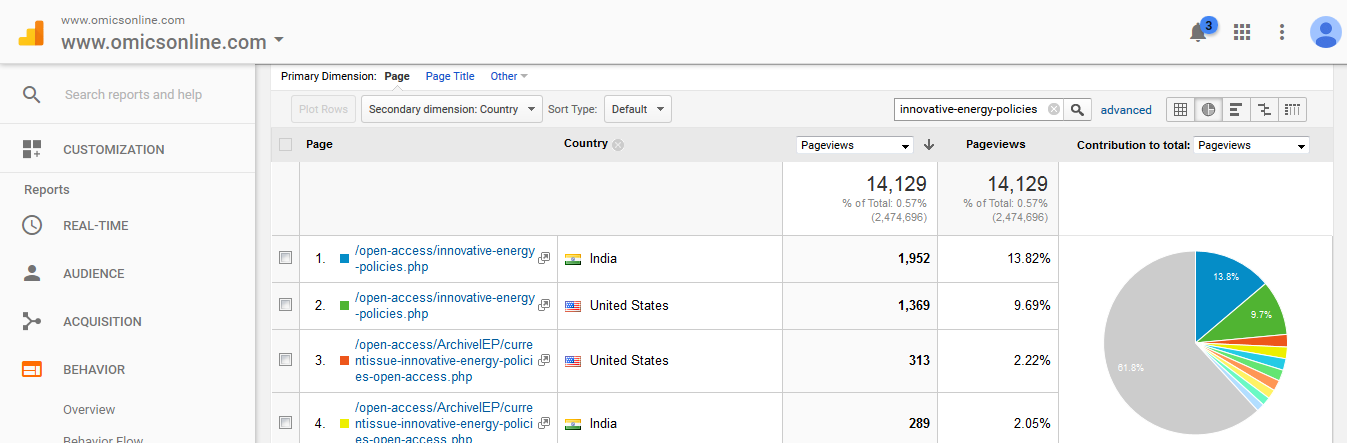Select the Page primary dimension
1347x443 pixels.
(397, 76)
